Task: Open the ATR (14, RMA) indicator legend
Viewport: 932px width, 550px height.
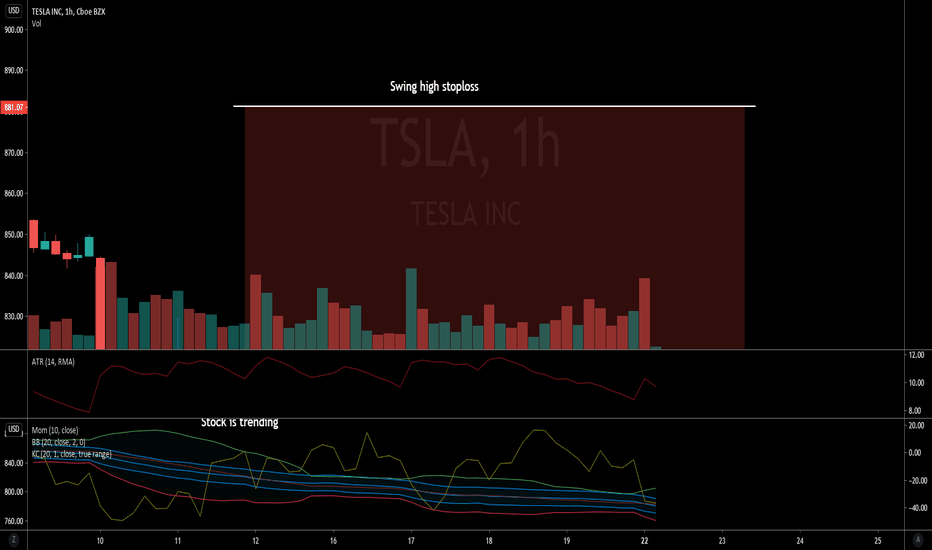Action: point(53,362)
